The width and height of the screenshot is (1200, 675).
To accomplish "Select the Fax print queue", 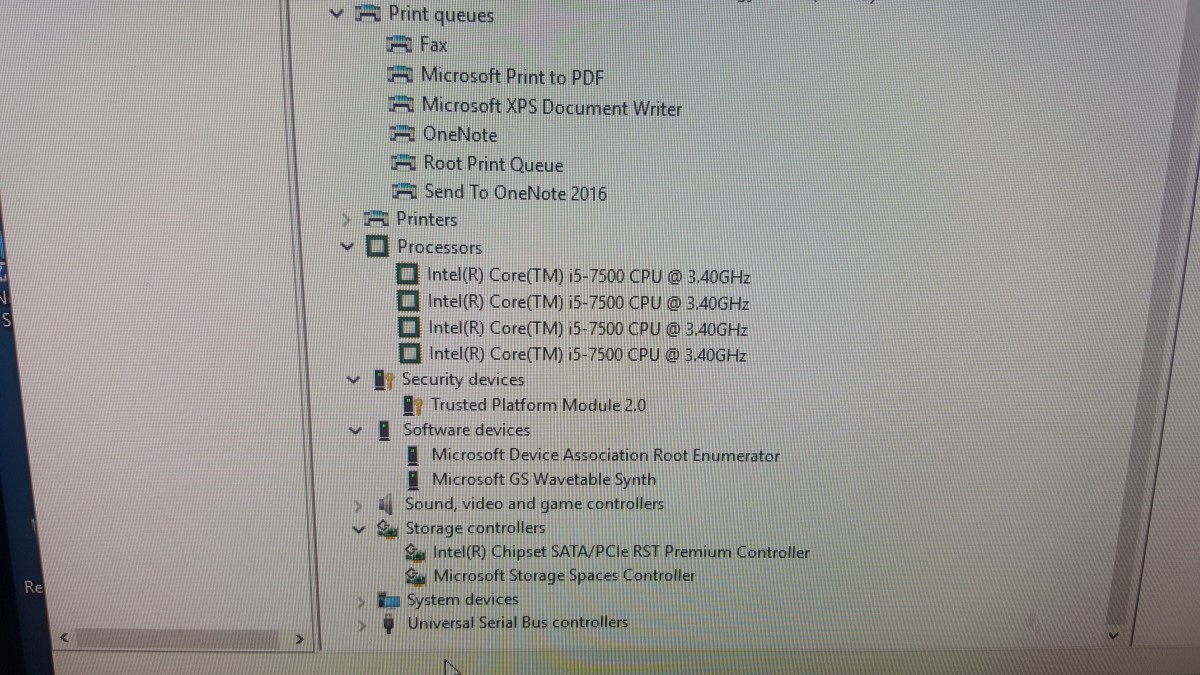I will pos(434,45).
